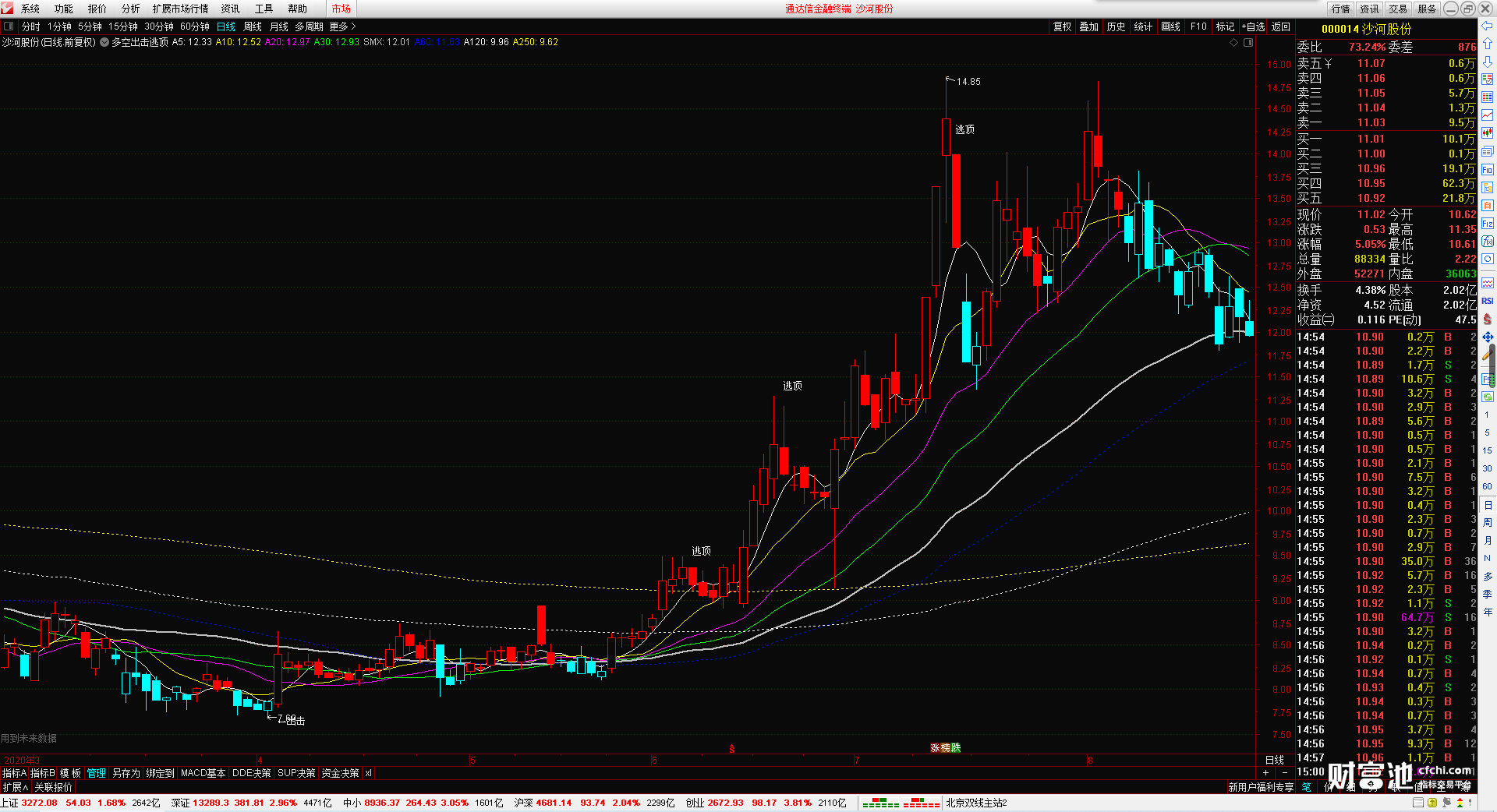Open the 多周期 multi-period view

coord(309,26)
